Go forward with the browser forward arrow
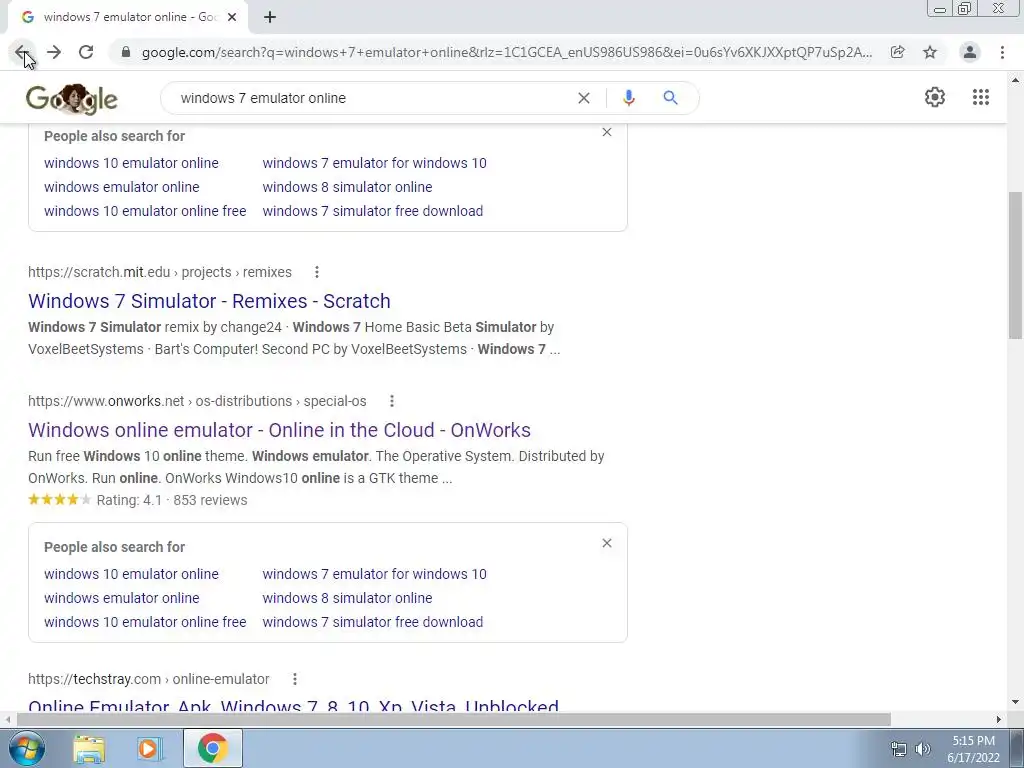The width and height of the screenshot is (1024, 768). (x=54, y=52)
